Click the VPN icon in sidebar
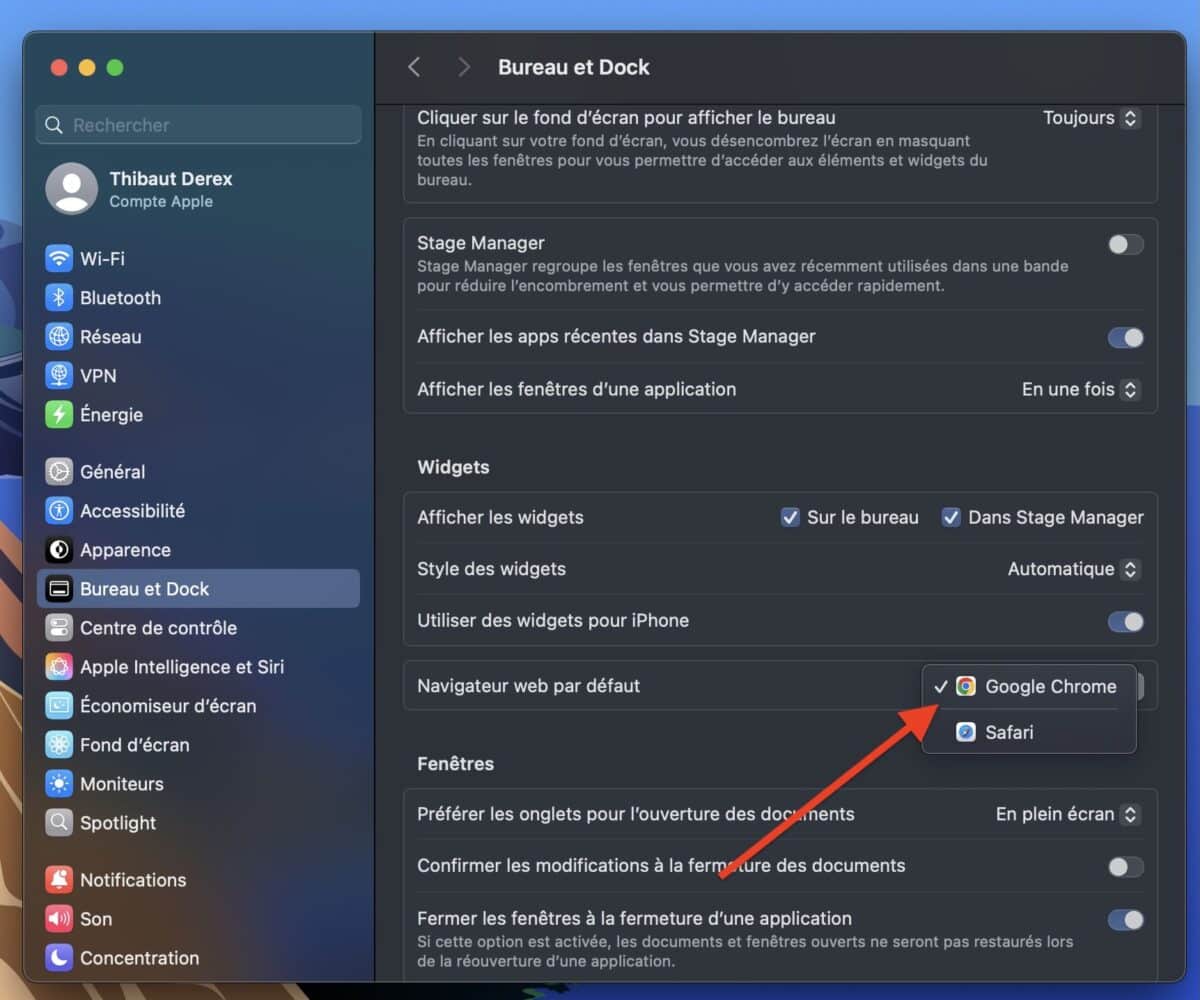1200x1000 pixels. click(59, 375)
